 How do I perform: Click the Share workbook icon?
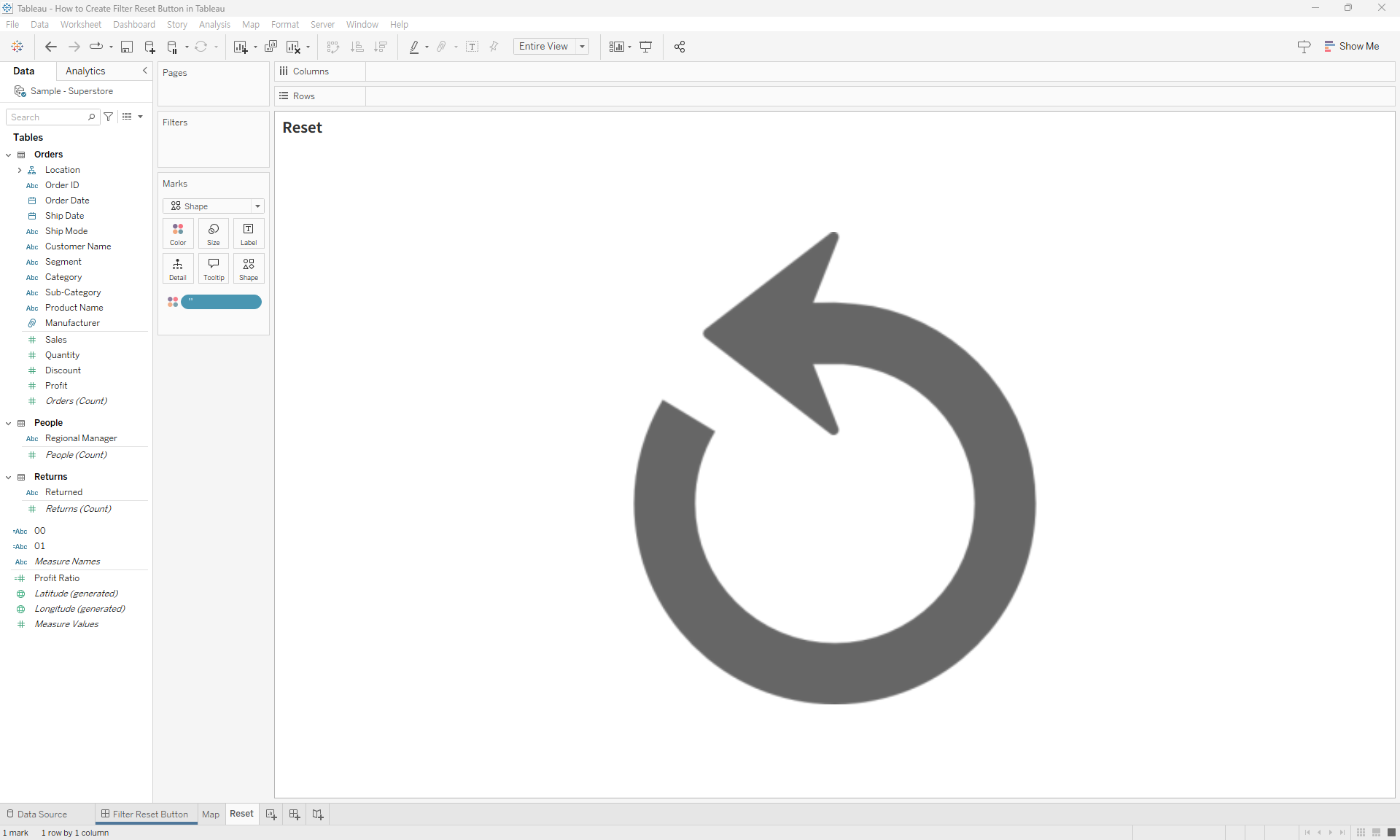pyautogui.click(x=679, y=47)
